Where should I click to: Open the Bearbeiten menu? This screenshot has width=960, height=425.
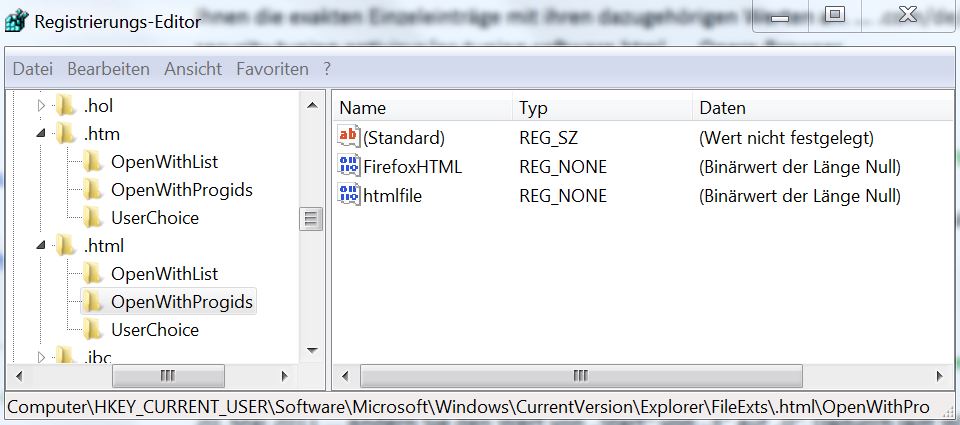coord(108,69)
